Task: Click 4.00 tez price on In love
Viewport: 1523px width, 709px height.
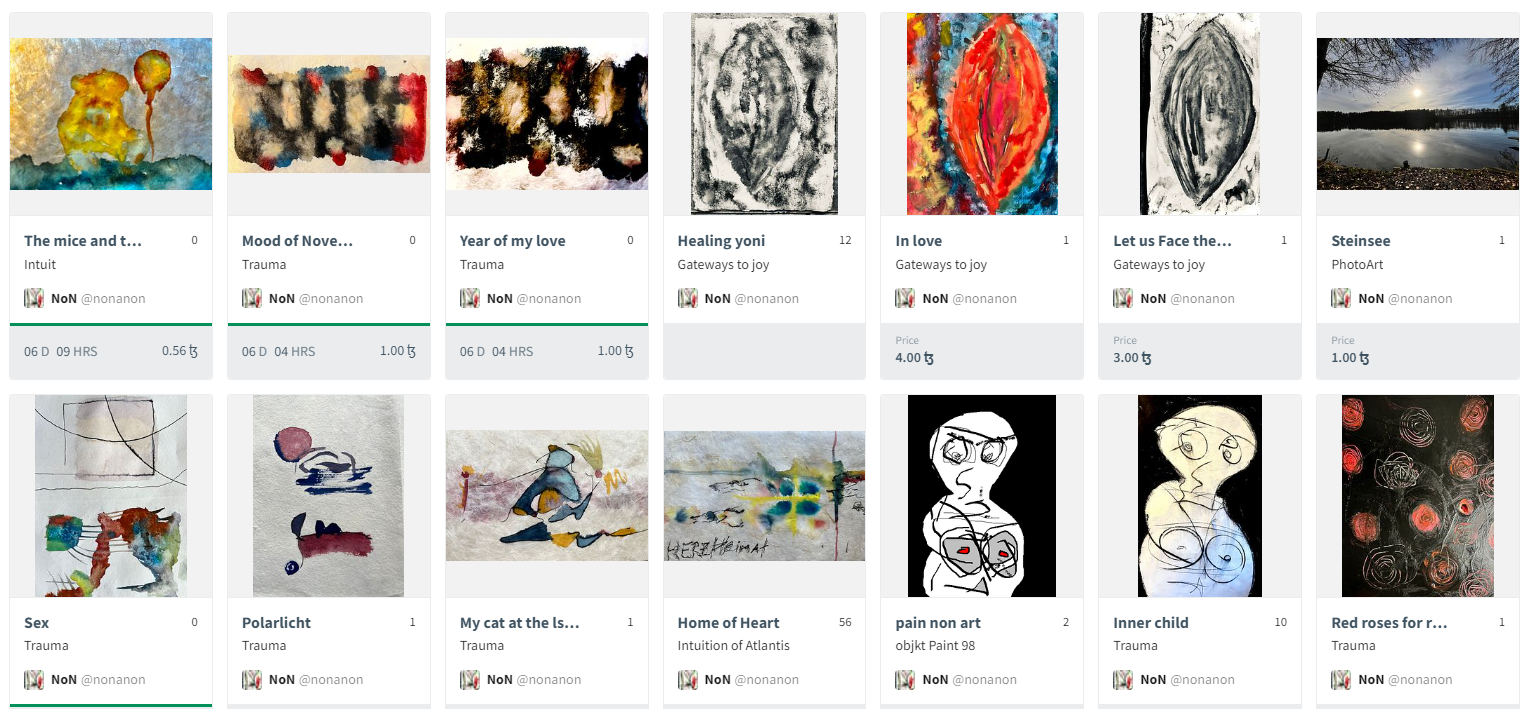Action: click(x=914, y=357)
